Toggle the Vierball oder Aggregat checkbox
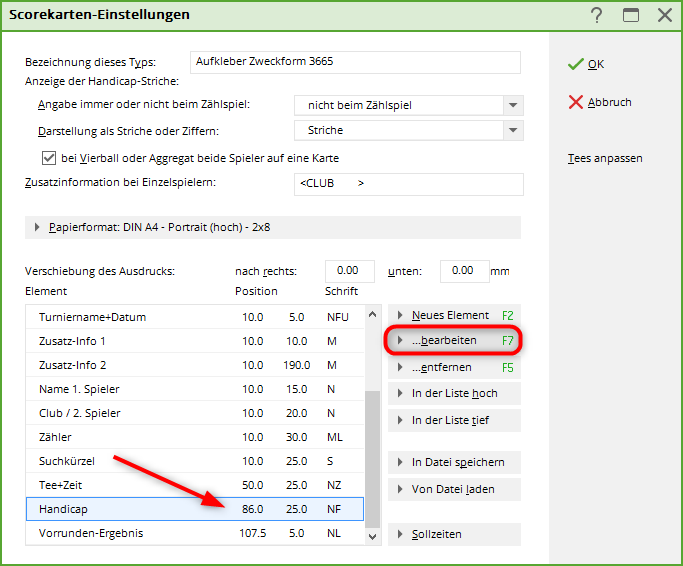 (48, 158)
